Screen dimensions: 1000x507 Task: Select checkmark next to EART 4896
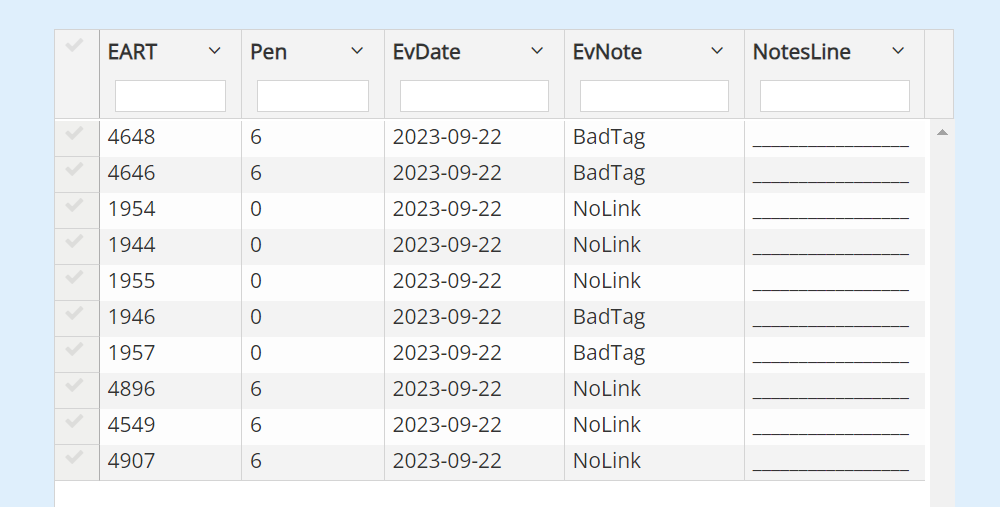pyautogui.click(x=75, y=385)
